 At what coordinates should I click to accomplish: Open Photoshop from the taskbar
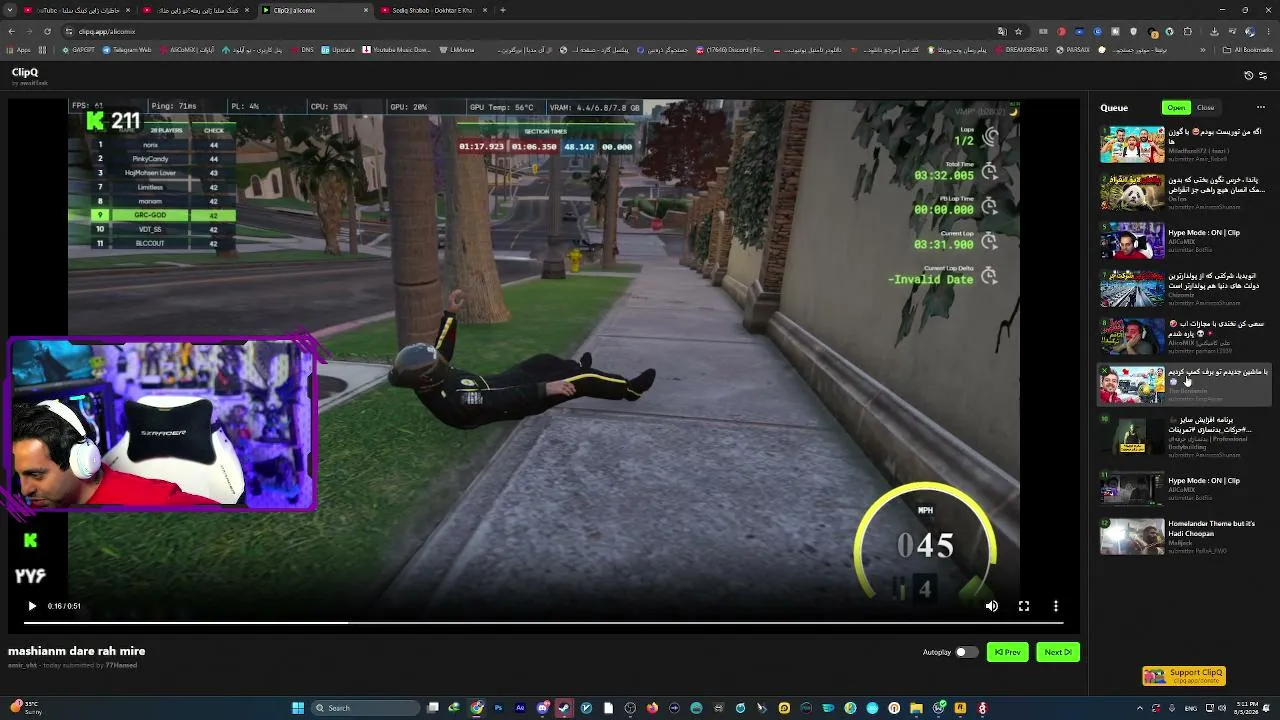pyautogui.click(x=498, y=708)
